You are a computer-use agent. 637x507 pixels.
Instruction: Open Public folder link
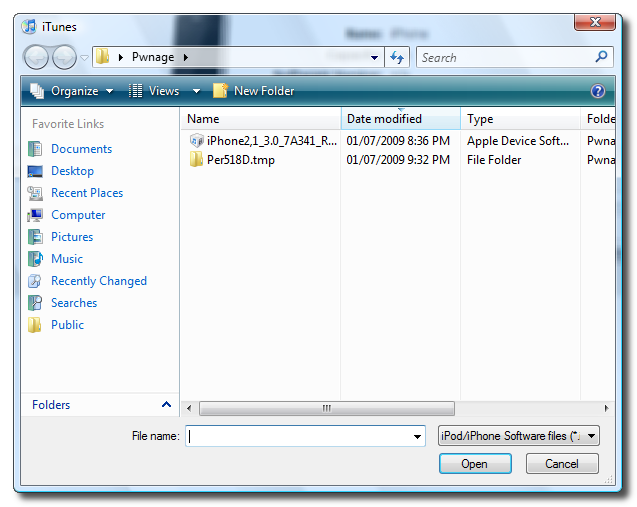(x=67, y=325)
